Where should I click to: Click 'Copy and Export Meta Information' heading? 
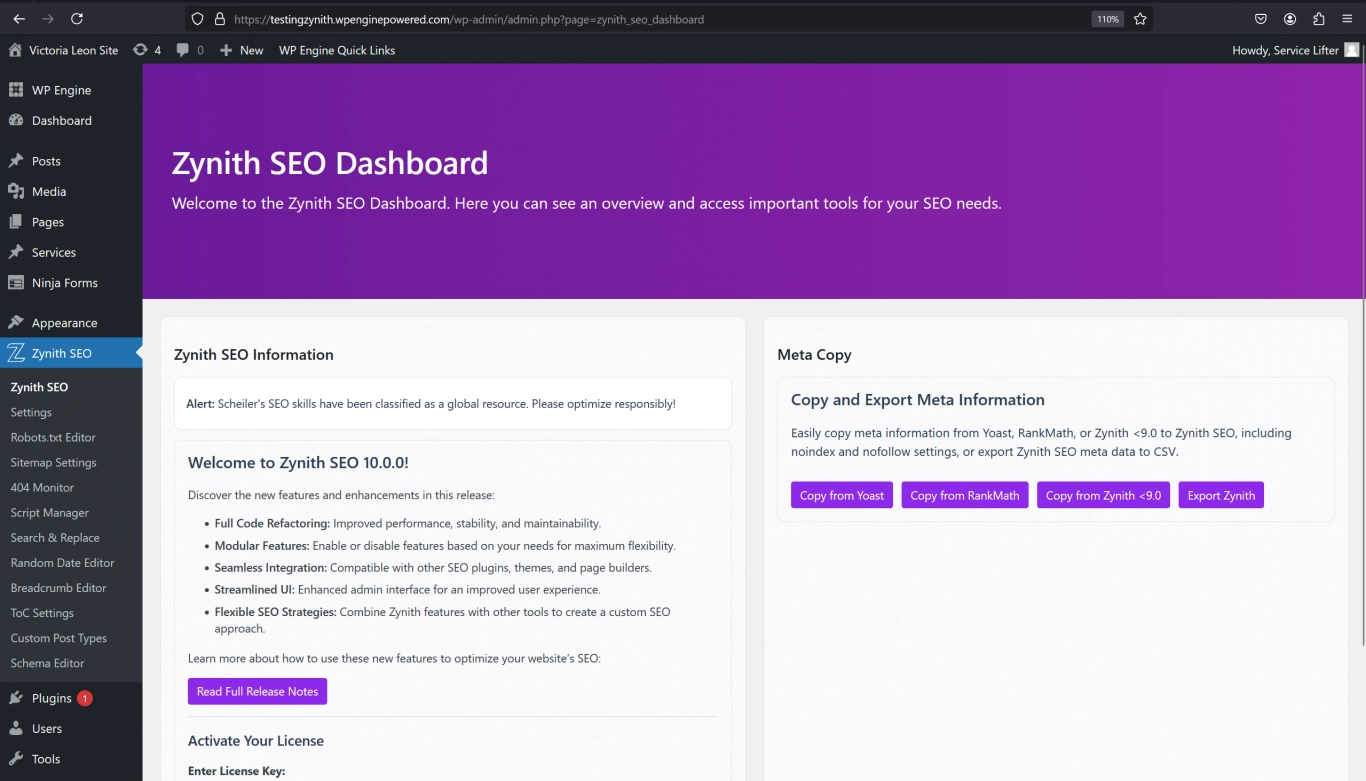(x=918, y=399)
